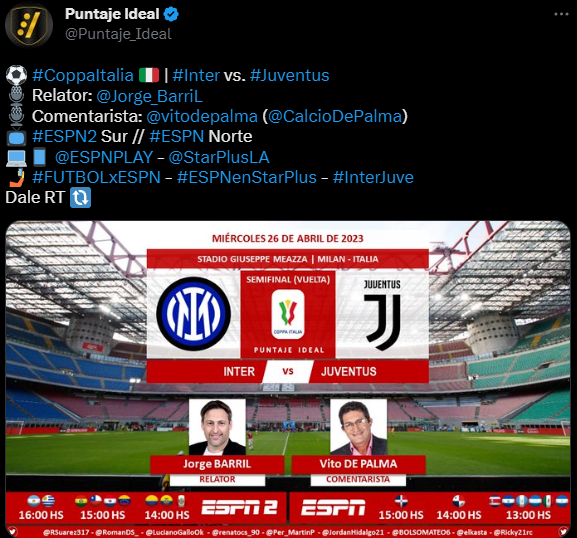Open the #Juventus hashtag

(290, 75)
